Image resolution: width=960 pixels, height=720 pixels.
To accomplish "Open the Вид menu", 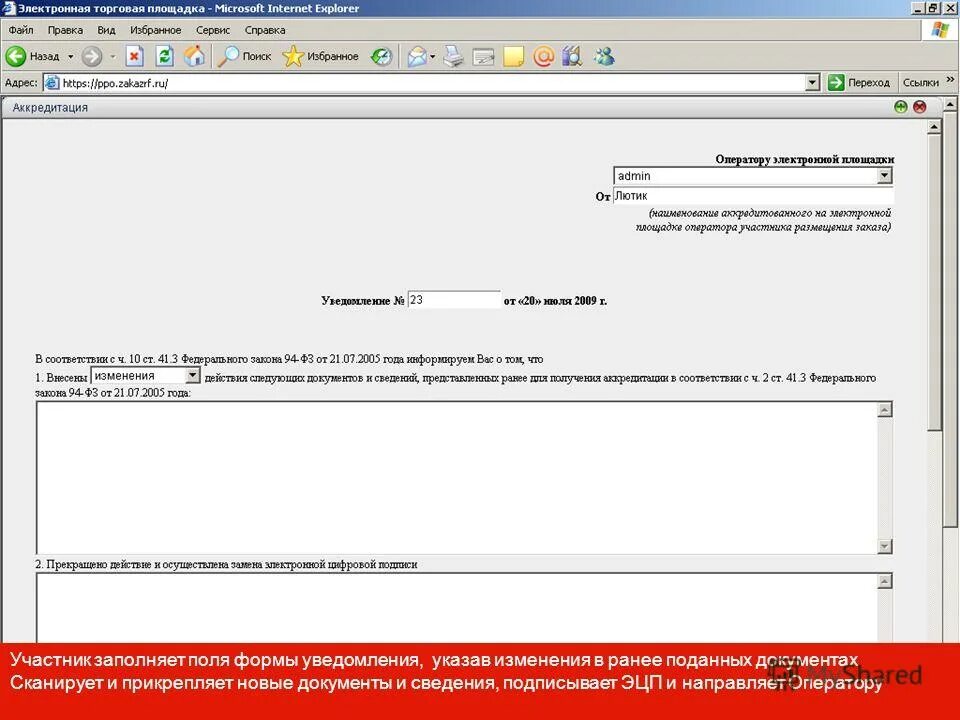I will (x=106, y=30).
